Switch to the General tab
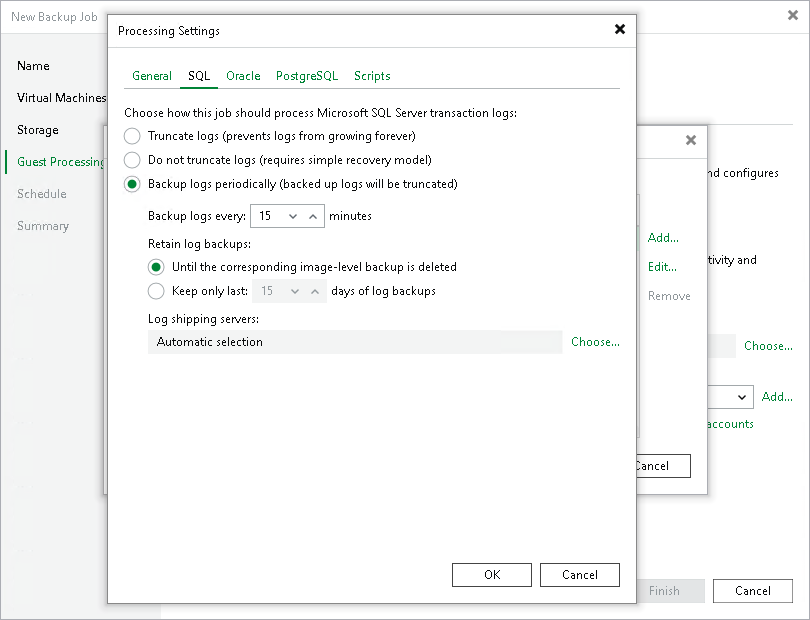The width and height of the screenshot is (810, 620). [x=152, y=76]
